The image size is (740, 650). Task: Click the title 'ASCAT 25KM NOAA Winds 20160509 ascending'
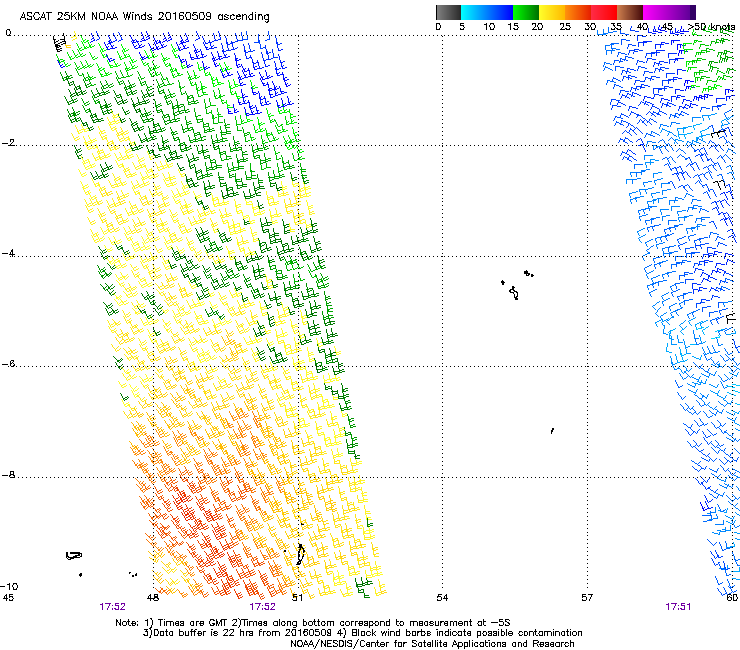pos(144,17)
